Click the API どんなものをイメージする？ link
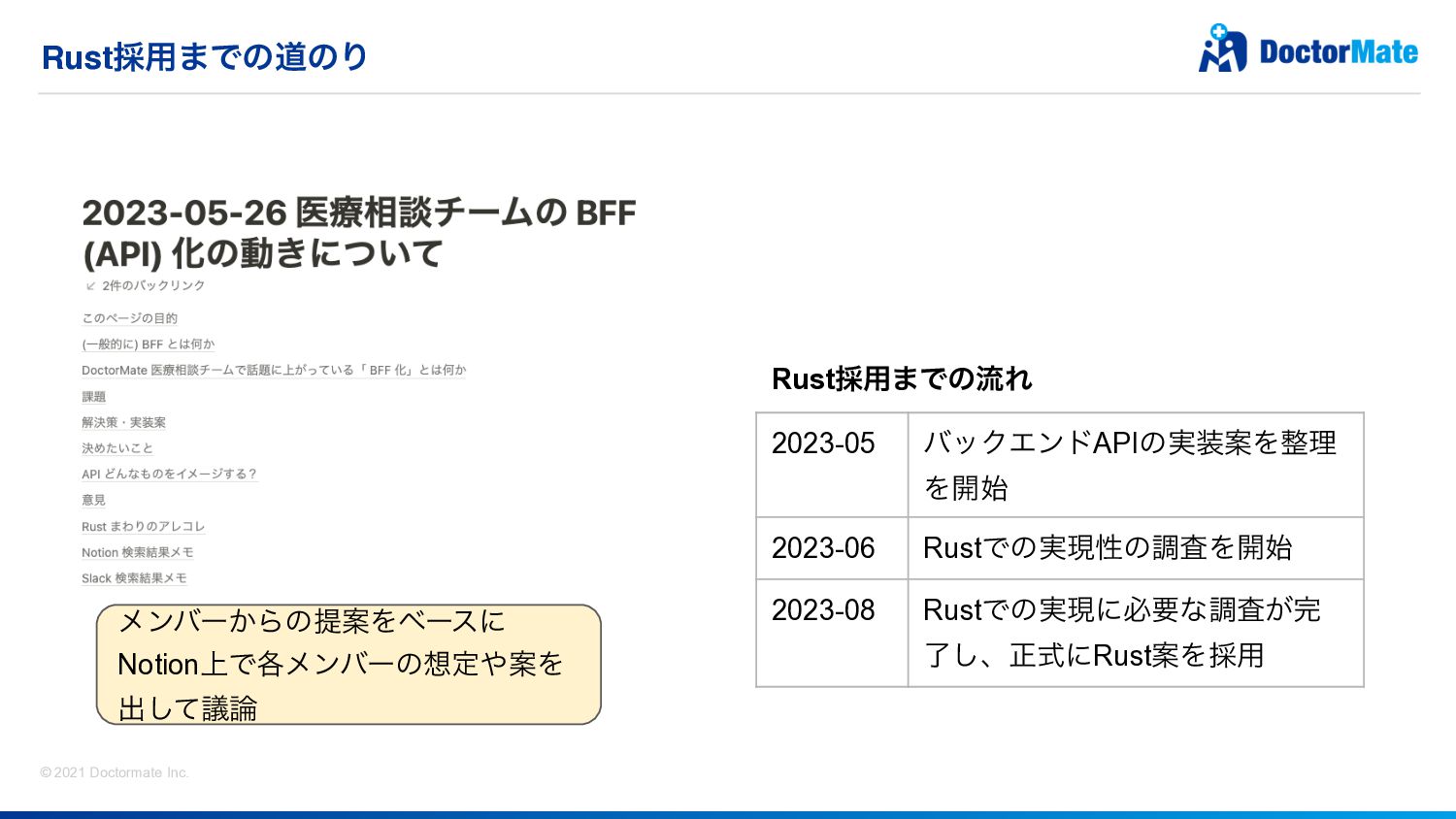Viewport: 1456px width, 819px height. click(x=169, y=475)
